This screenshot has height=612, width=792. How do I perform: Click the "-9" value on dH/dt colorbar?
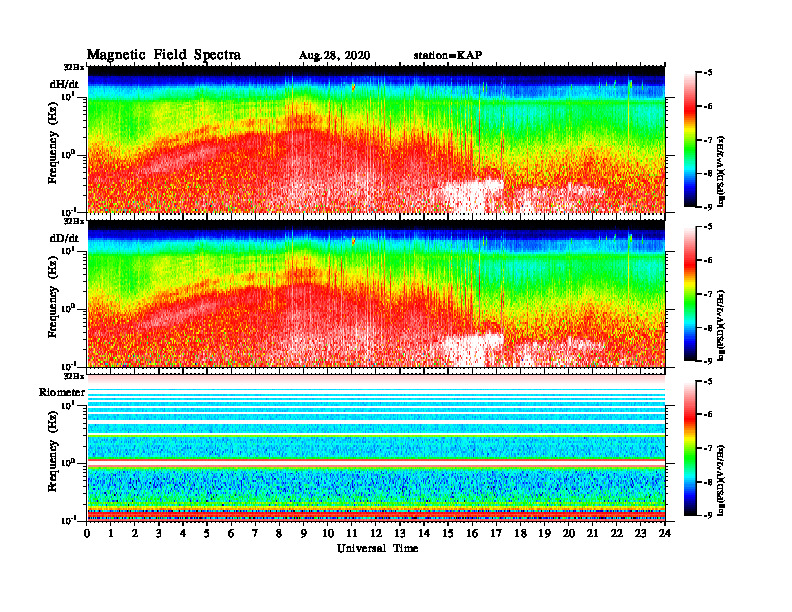(x=708, y=207)
